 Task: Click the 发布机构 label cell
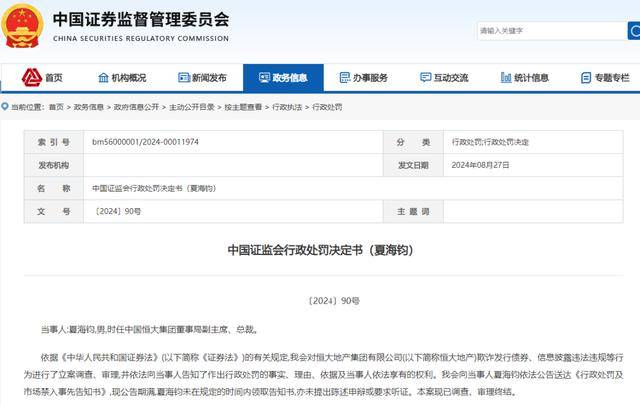53,165
